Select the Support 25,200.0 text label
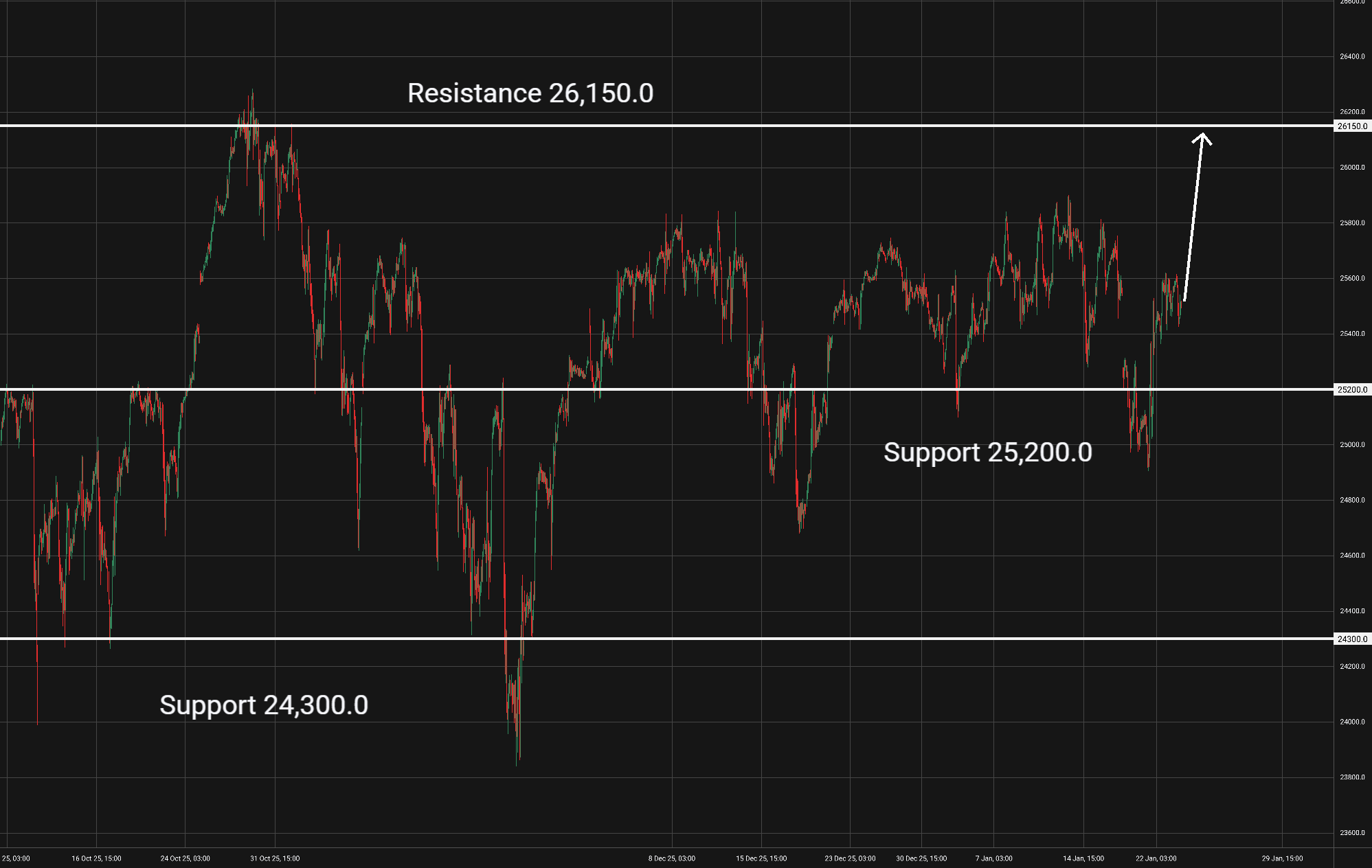 pos(987,453)
